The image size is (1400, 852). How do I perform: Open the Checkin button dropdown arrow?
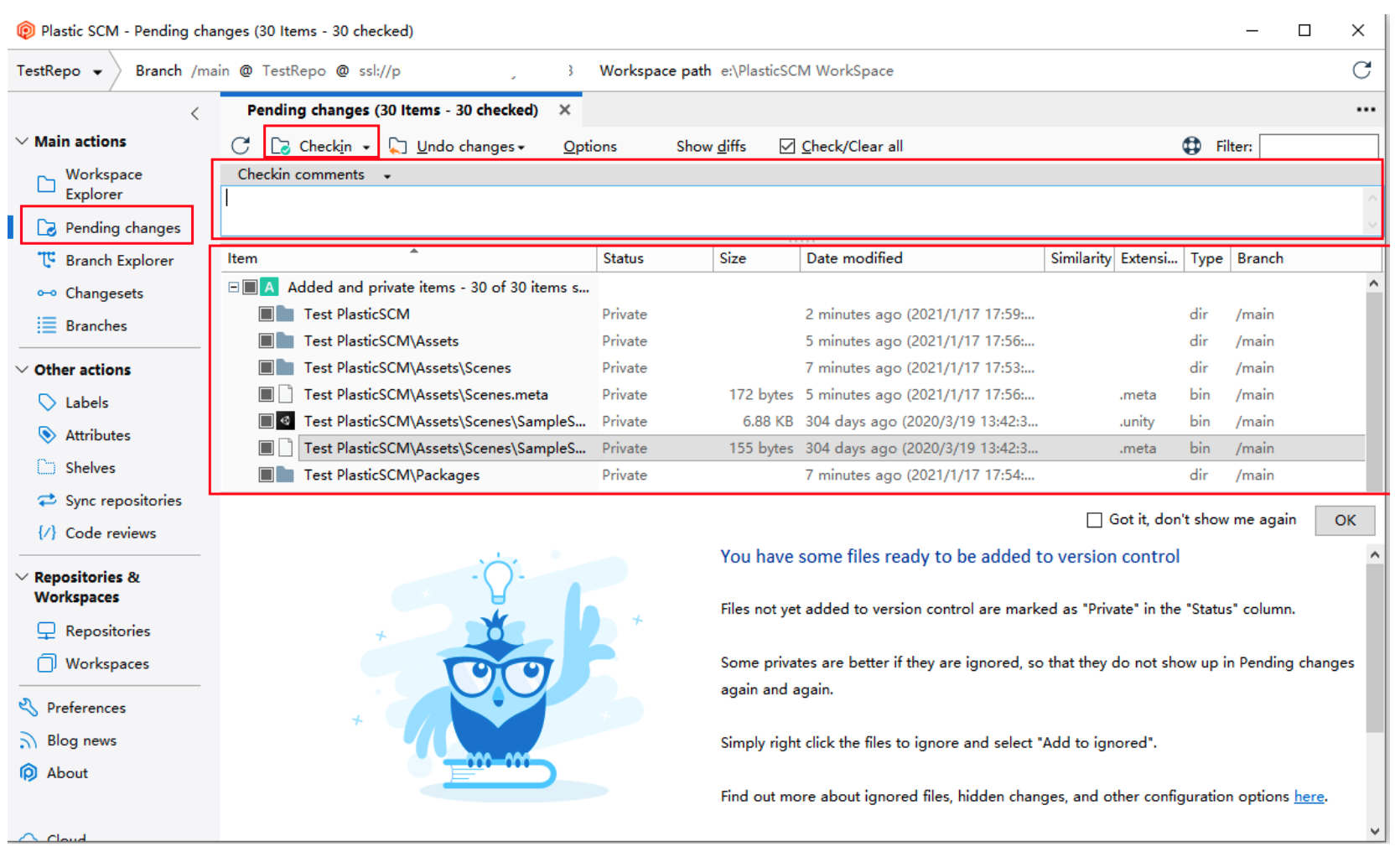[366, 148]
